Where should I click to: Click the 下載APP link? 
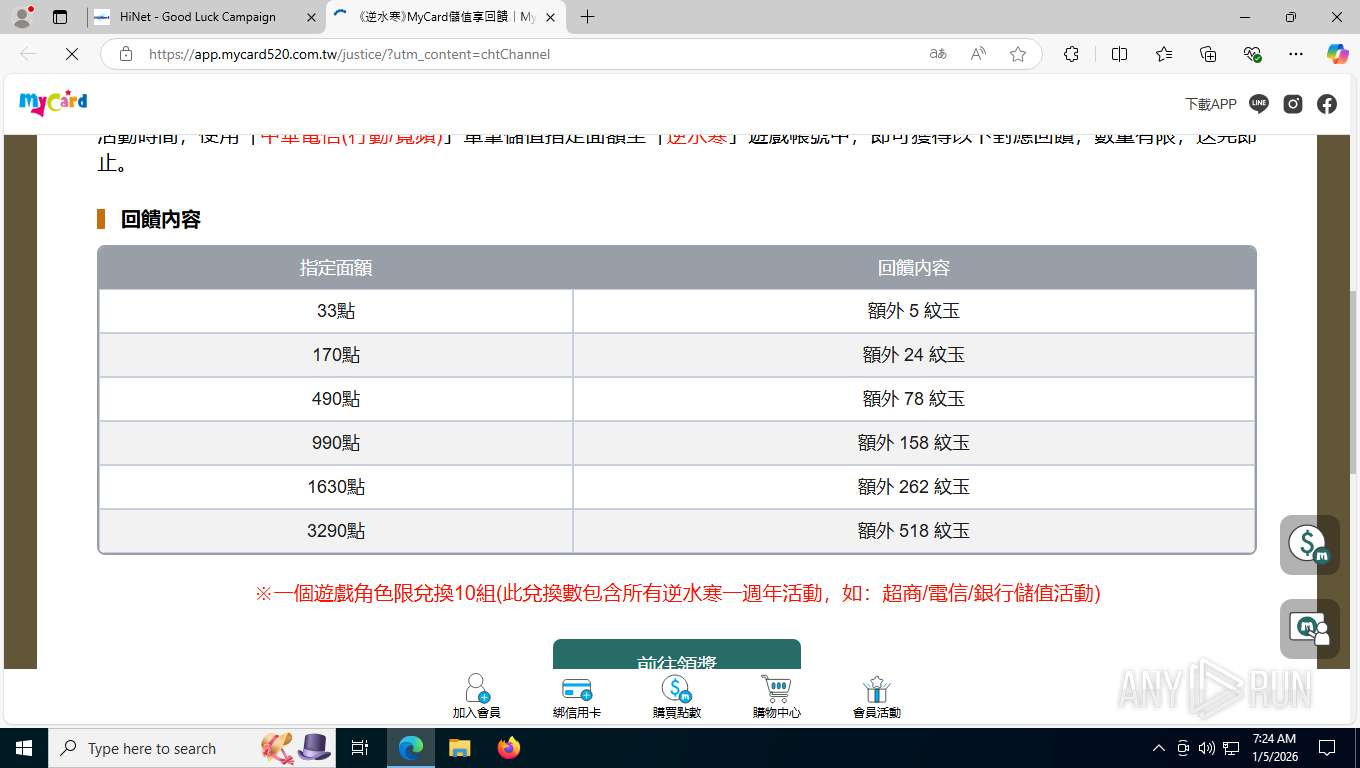[x=1210, y=104]
